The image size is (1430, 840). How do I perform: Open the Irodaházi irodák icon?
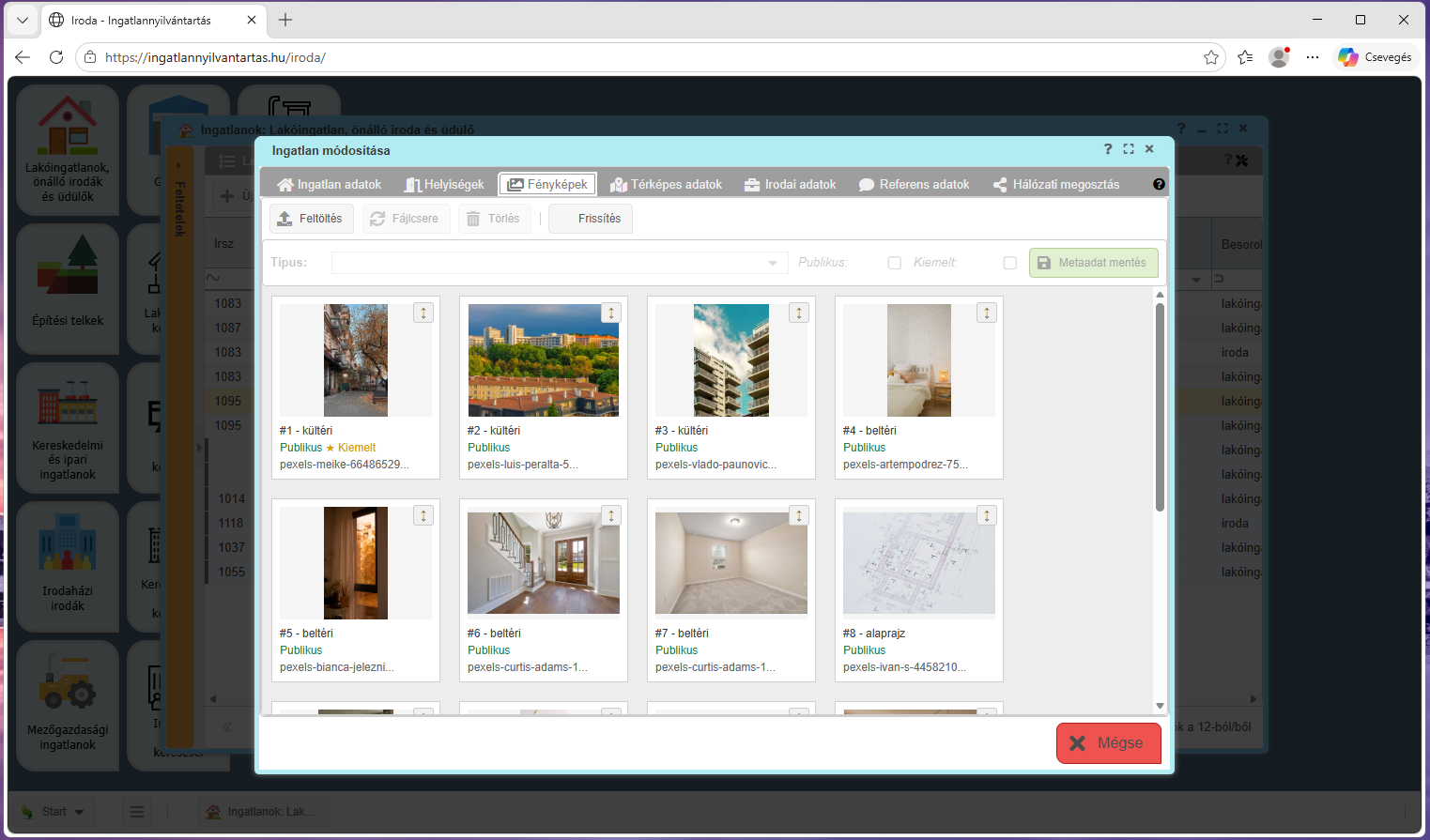68,567
